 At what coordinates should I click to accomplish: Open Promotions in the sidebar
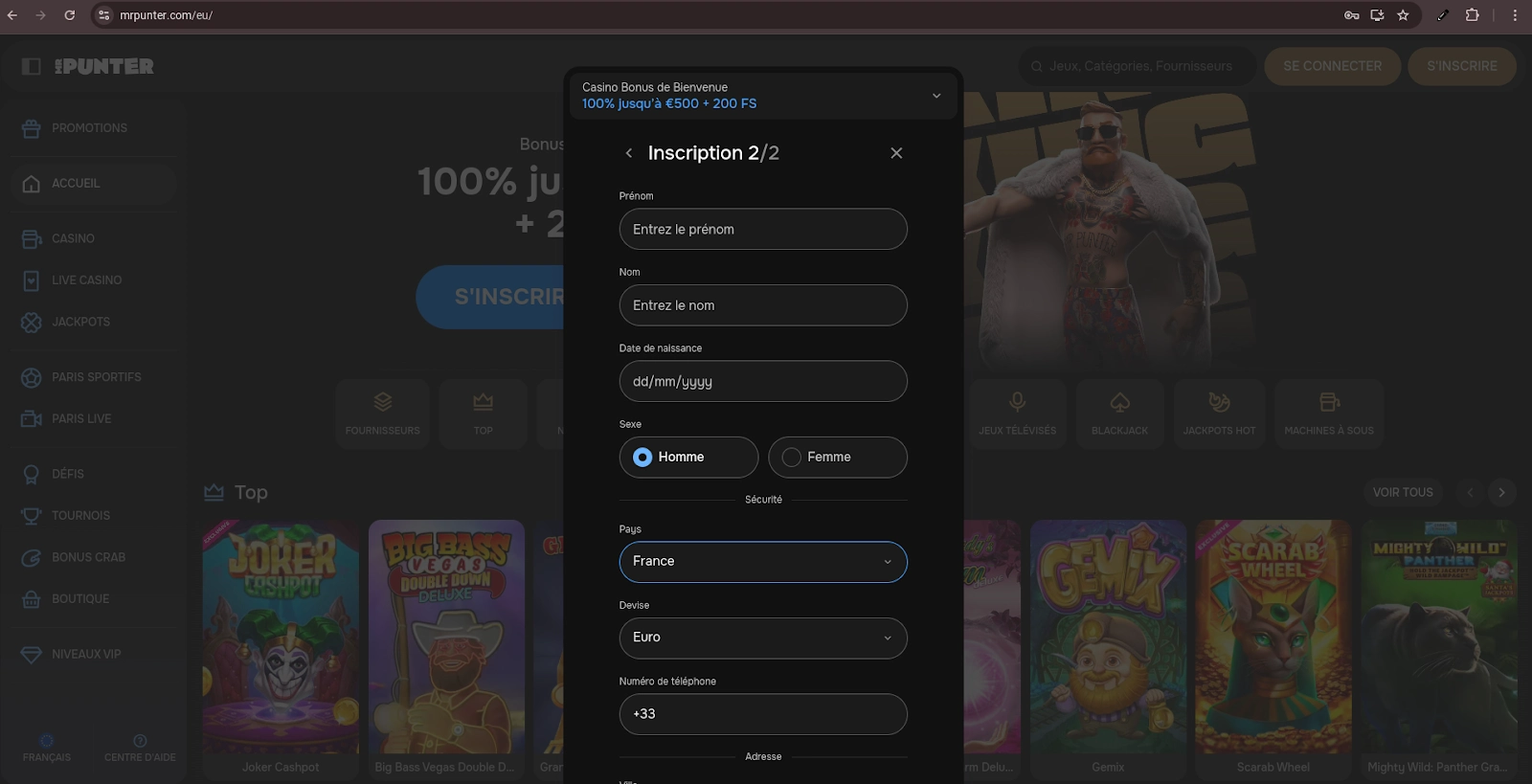pos(89,128)
